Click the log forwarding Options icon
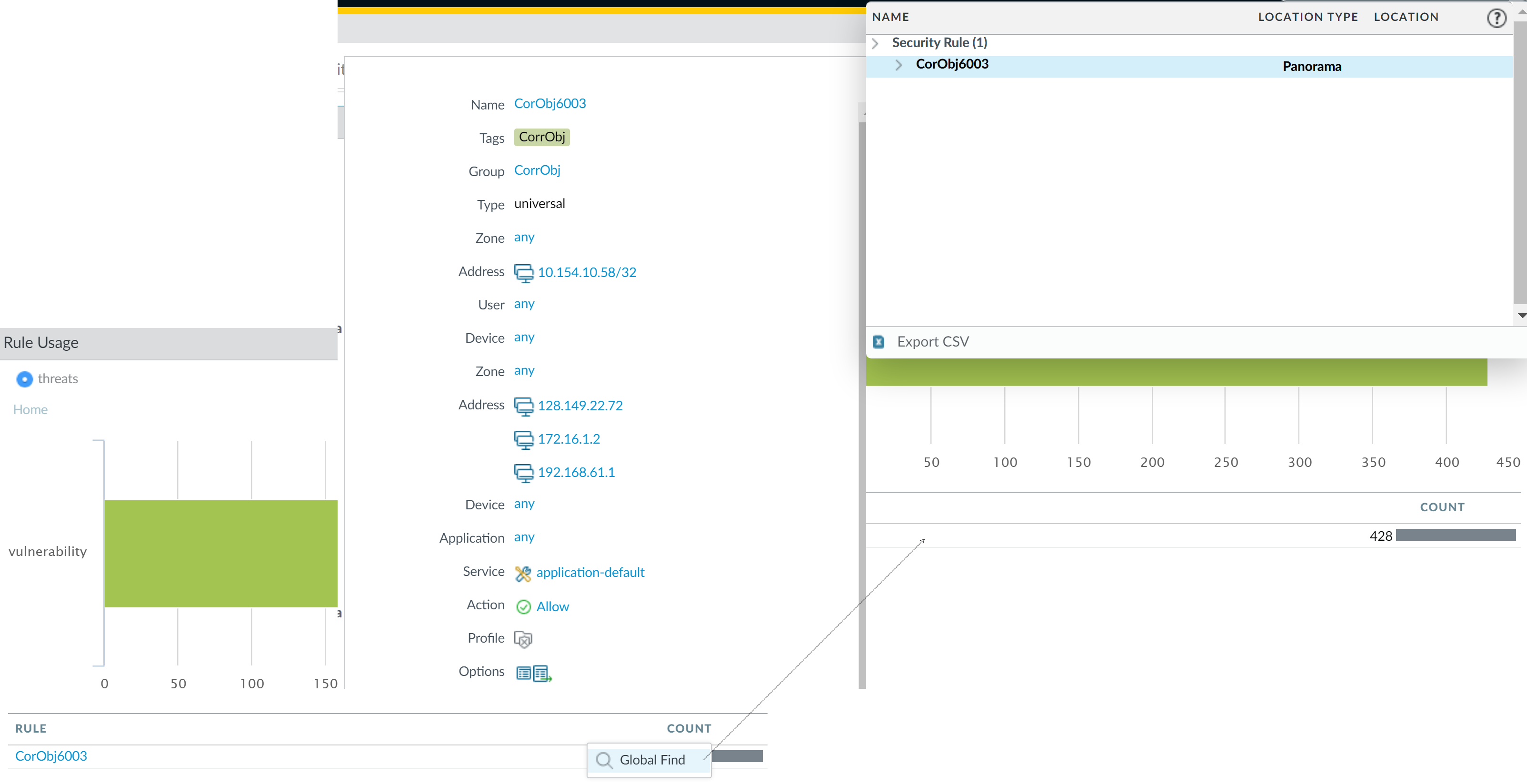The height and width of the screenshot is (784, 1527). pyautogui.click(x=542, y=673)
